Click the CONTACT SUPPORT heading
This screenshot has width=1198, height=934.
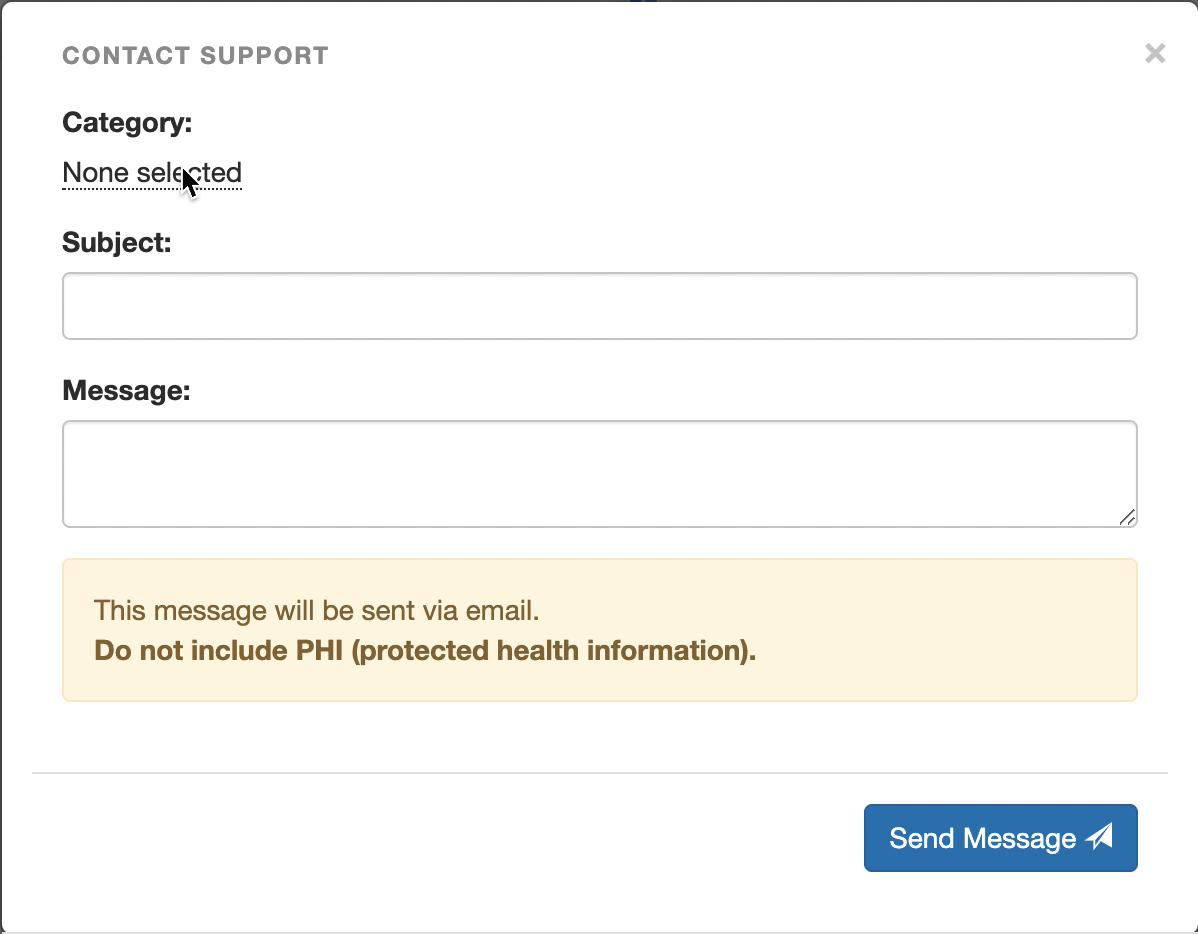point(195,56)
